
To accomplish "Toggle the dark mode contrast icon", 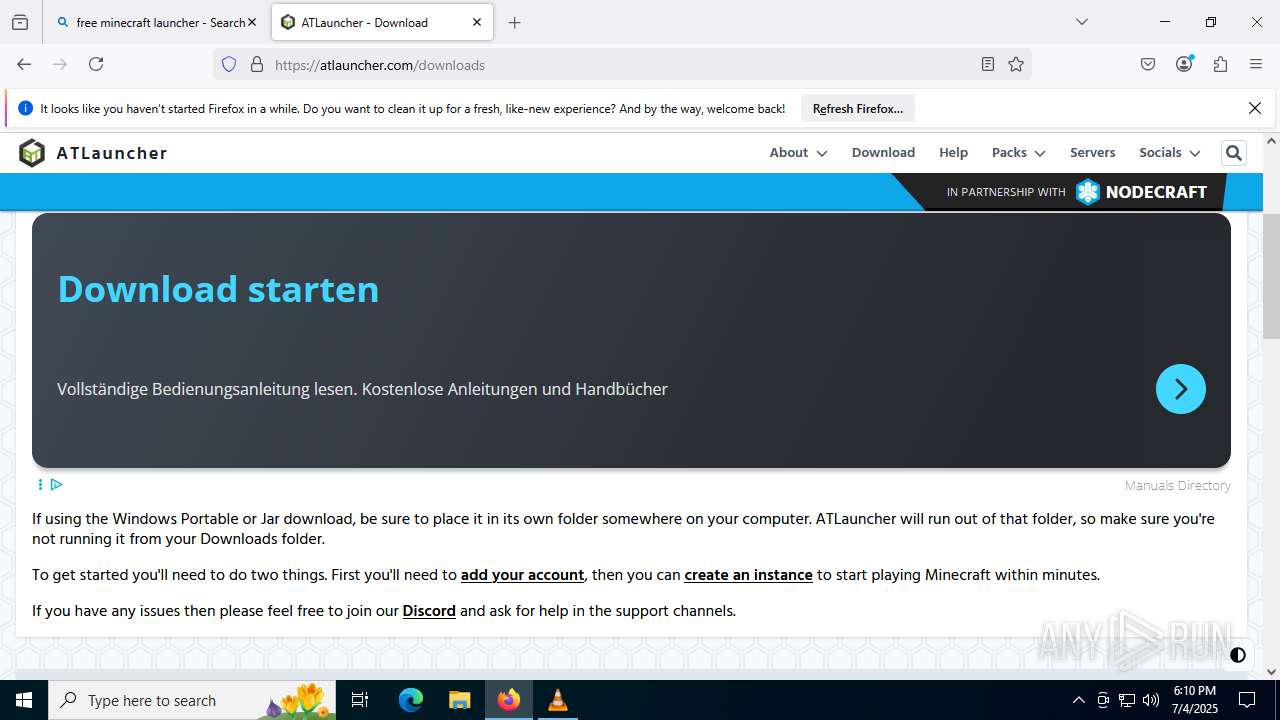I will [1238, 655].
